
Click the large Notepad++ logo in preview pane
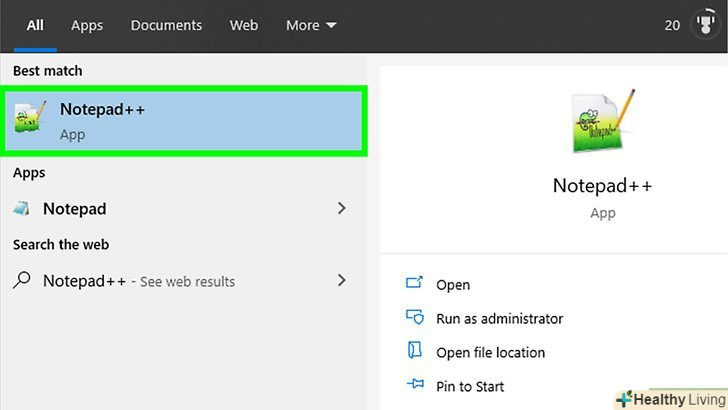pyautogui.click(x=603, y=123)
